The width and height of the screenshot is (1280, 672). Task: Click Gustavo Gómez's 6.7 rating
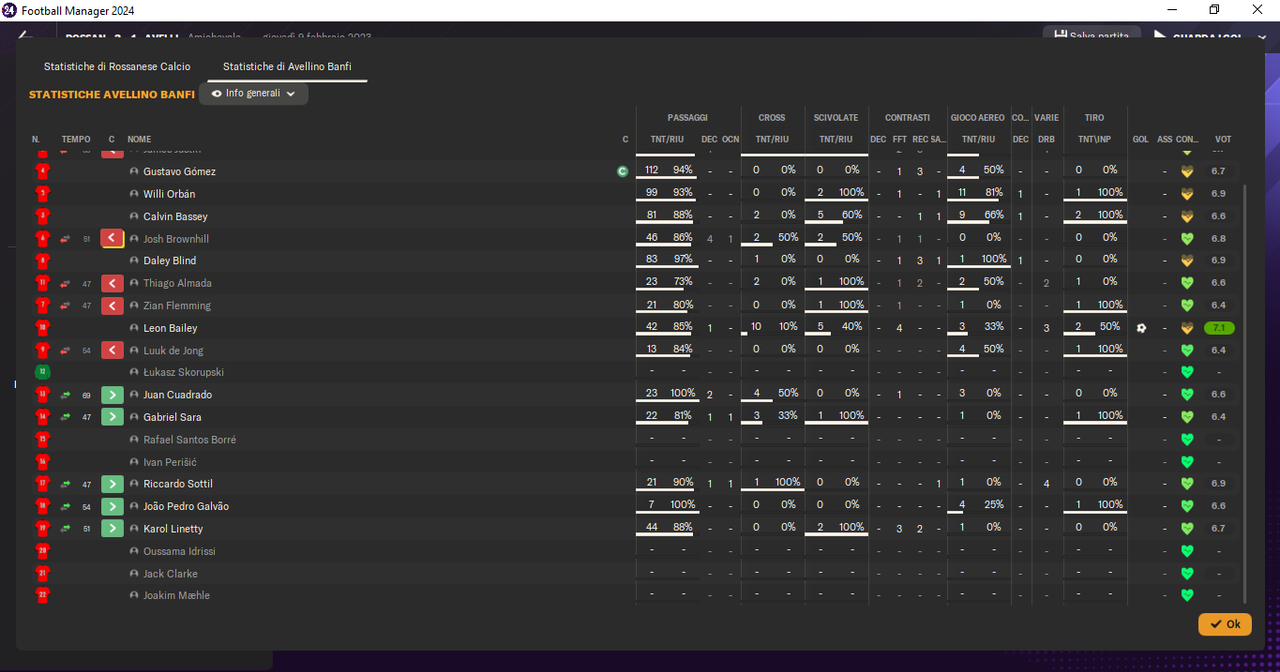pyautogui.click(x=1218, y=171)
